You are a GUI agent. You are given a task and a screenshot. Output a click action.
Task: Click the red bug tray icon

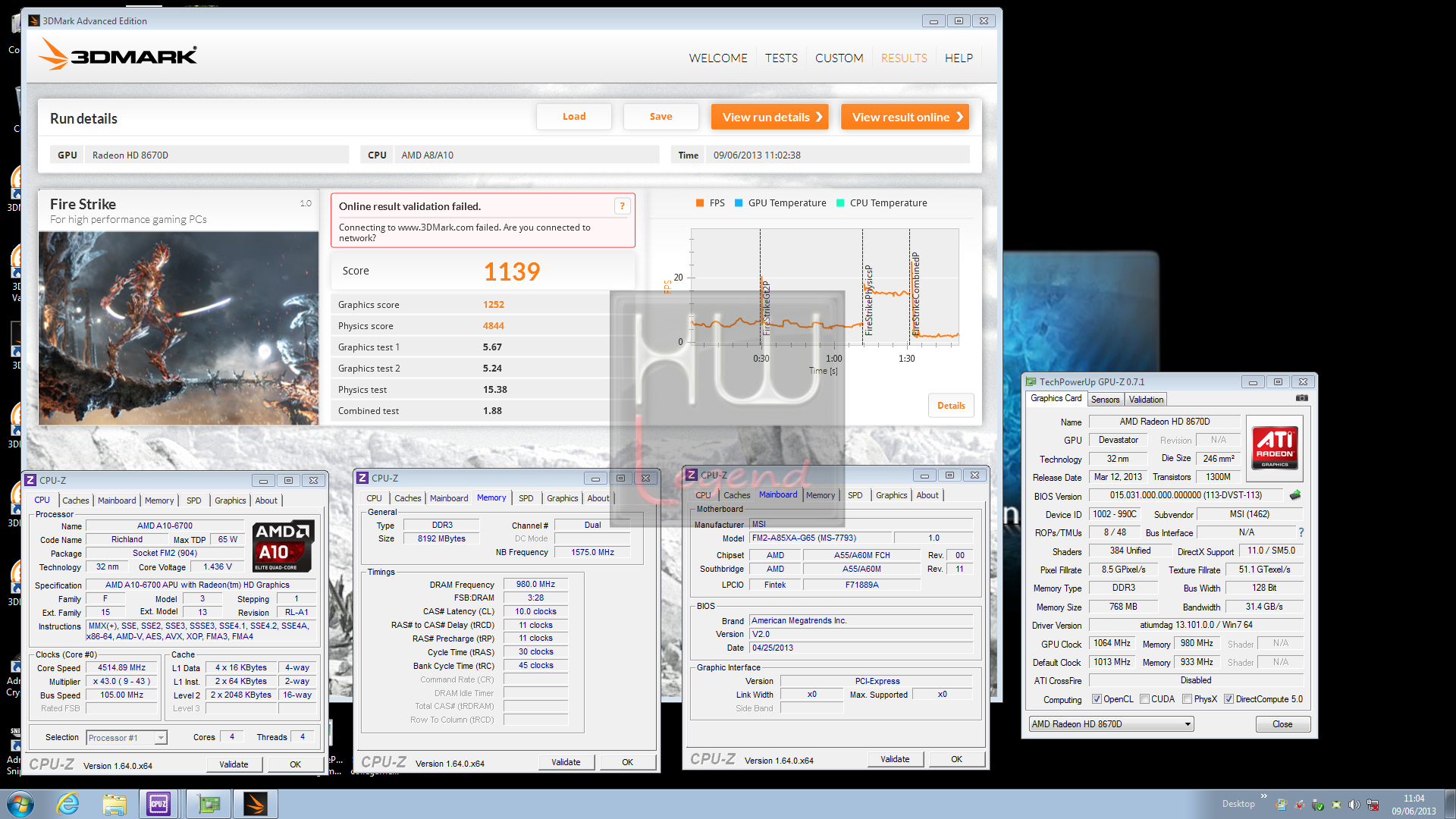(x=1299, y=805)
